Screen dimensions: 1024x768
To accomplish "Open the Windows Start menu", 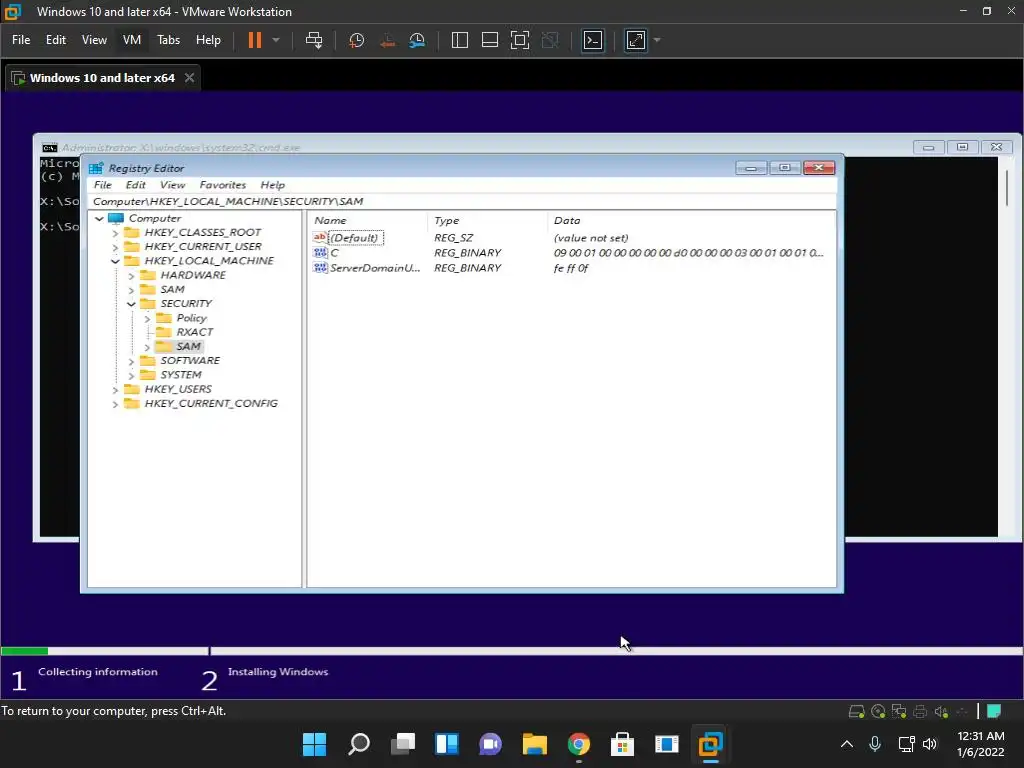I will (314, 744).
